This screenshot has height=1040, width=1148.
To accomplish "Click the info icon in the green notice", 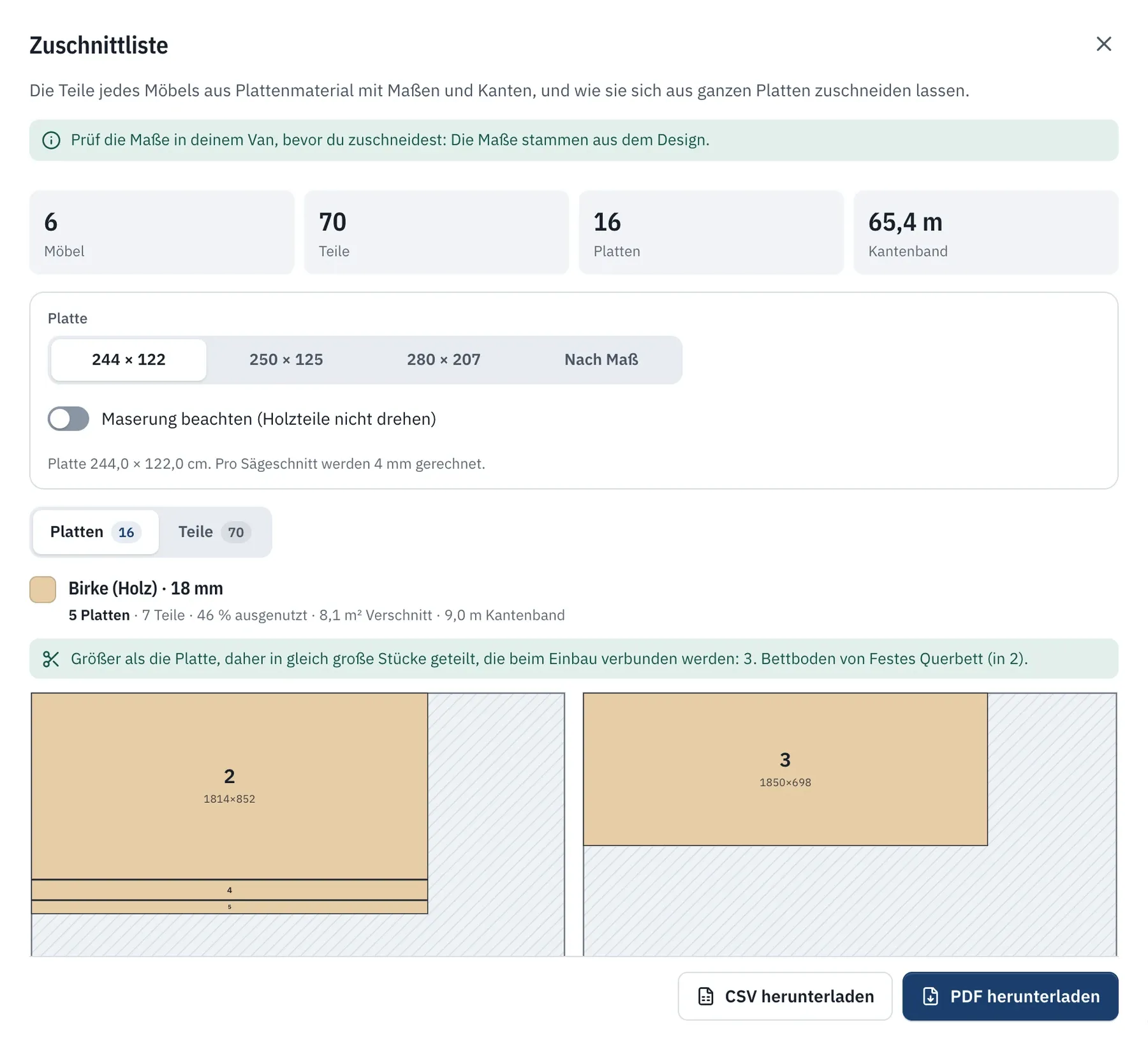I will tap(51, 140).
